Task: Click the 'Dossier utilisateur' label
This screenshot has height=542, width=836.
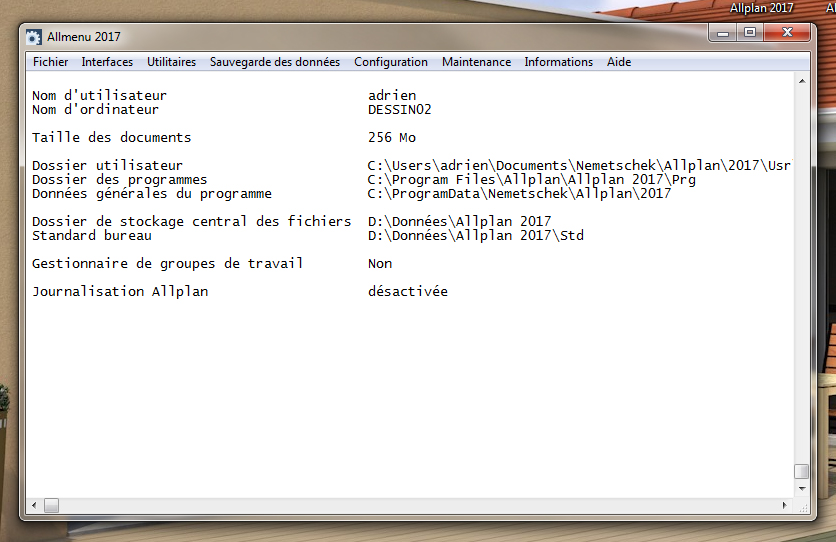Action: 107,165
